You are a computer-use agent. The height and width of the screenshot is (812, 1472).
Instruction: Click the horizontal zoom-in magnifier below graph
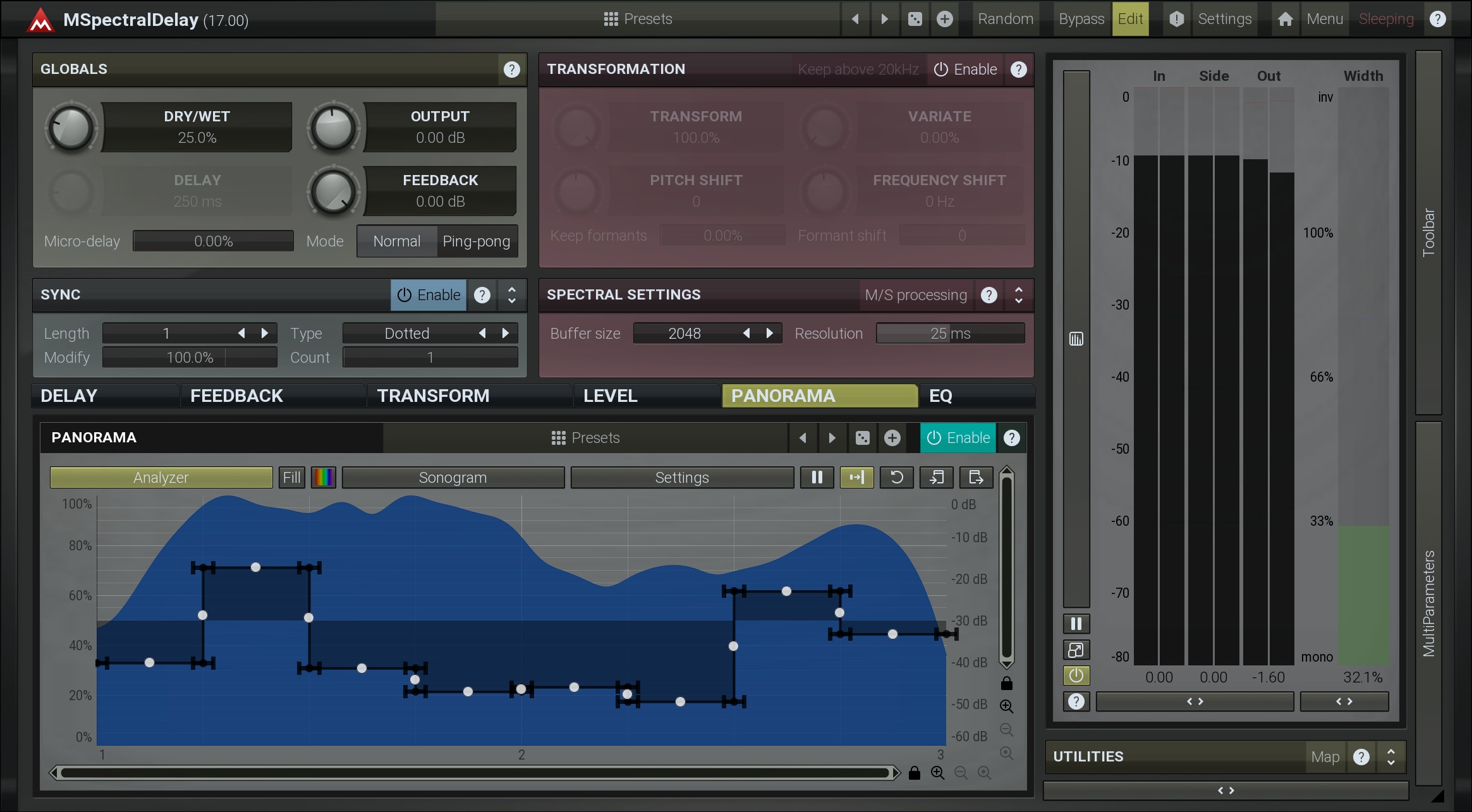pos(937,773)
